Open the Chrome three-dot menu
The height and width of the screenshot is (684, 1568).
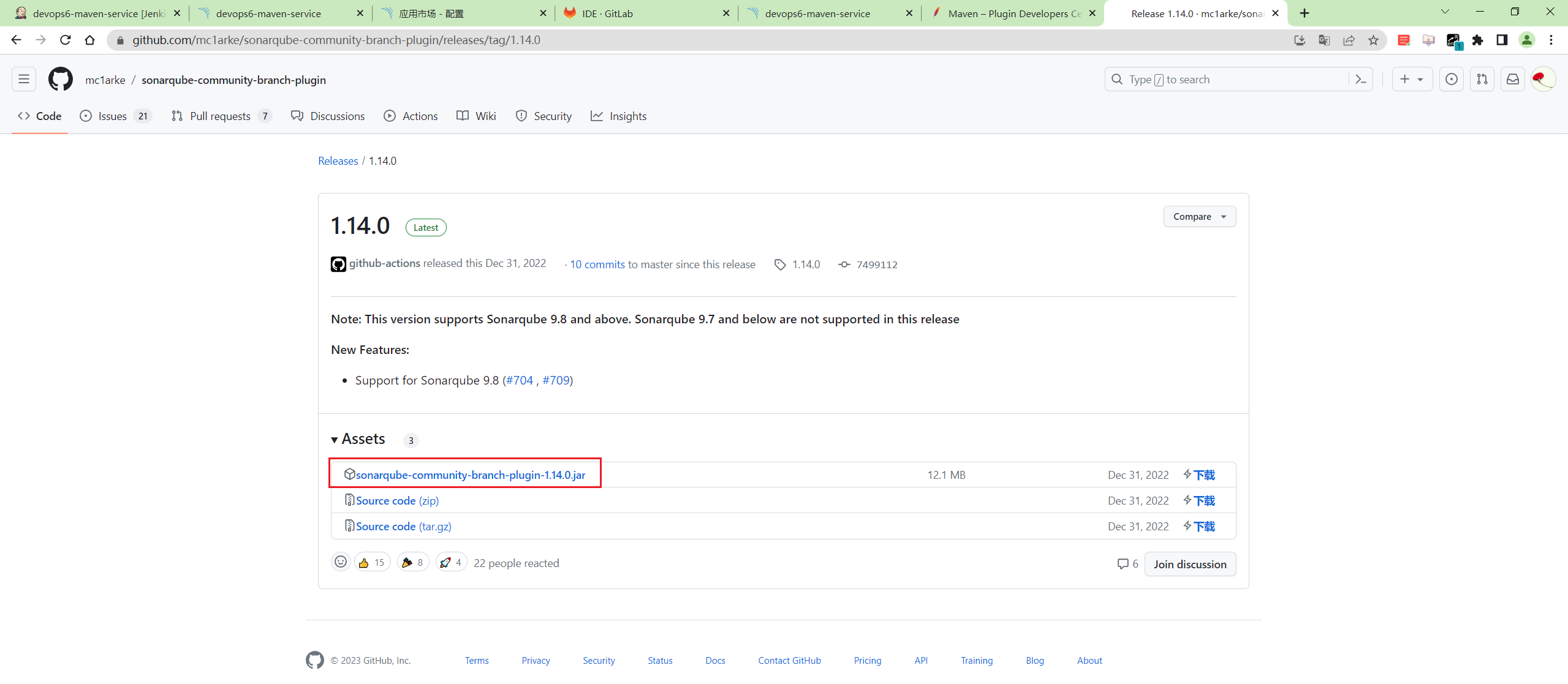pos(1551,40)
